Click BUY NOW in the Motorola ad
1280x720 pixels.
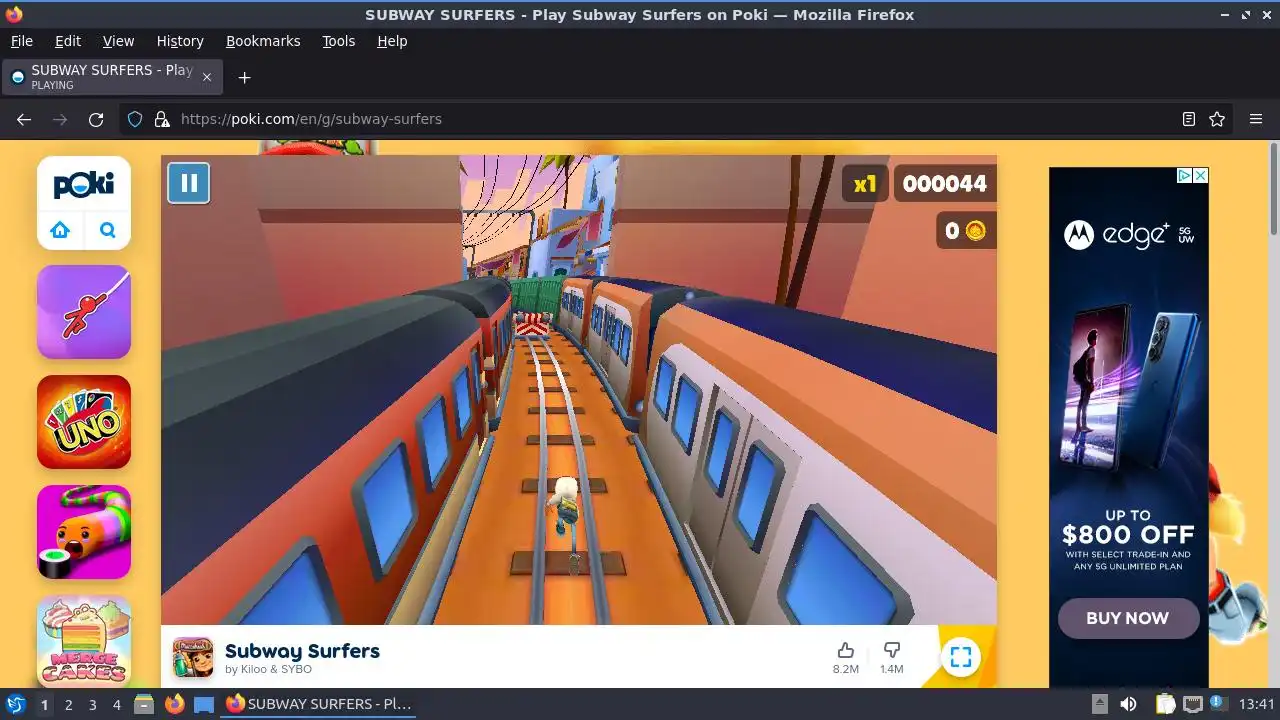click(1128, 618)
